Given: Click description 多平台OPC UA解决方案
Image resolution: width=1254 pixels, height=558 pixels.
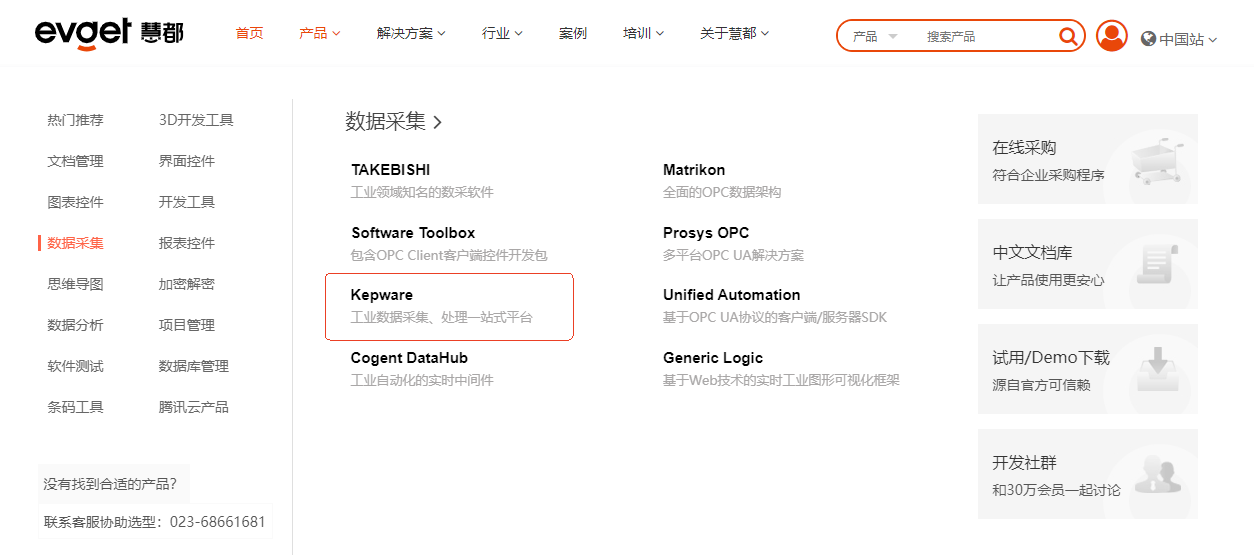Looking at the screenshot, I should 733,255.
